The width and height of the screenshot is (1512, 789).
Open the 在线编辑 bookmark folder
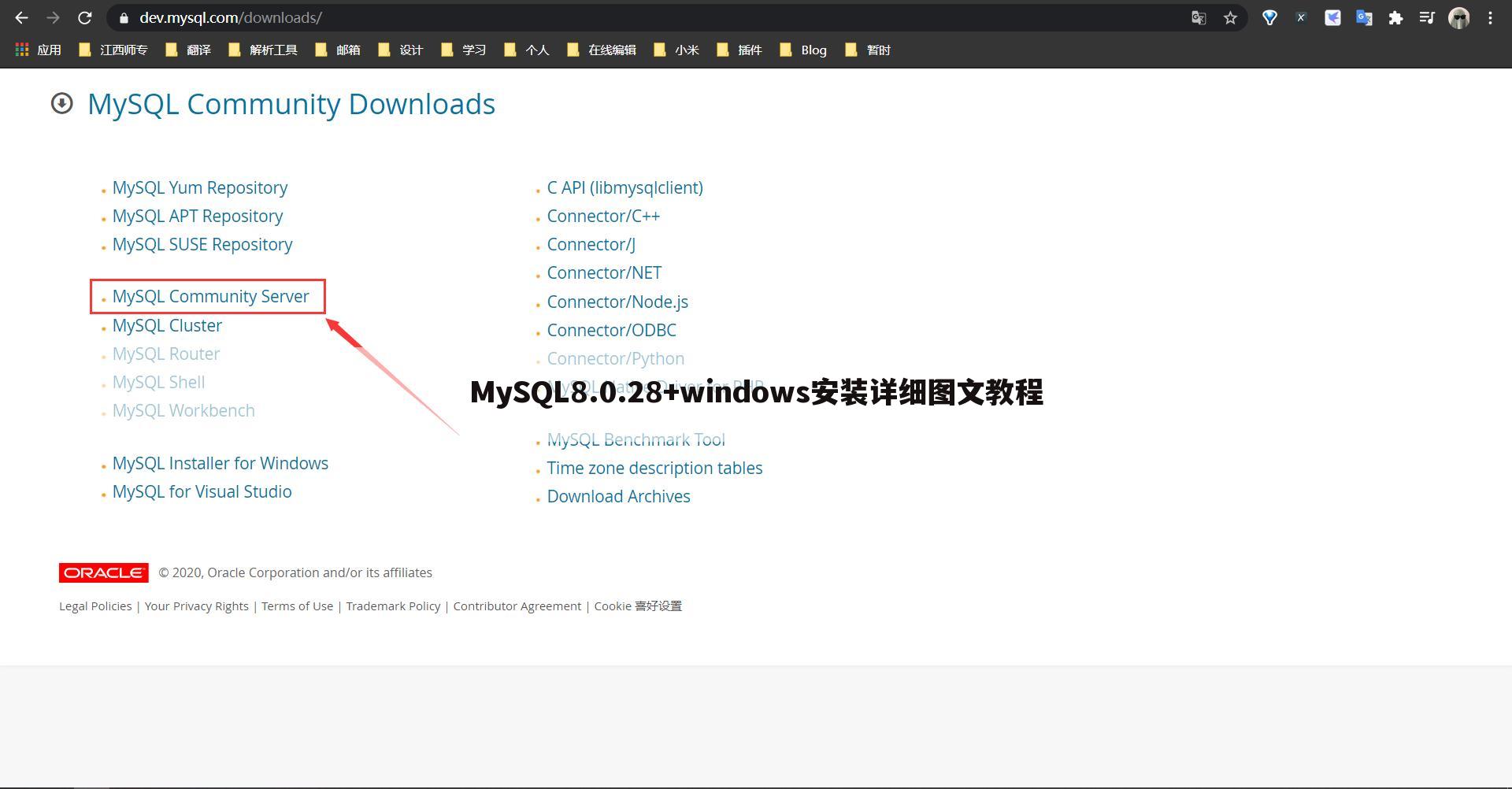pos(602,50)
